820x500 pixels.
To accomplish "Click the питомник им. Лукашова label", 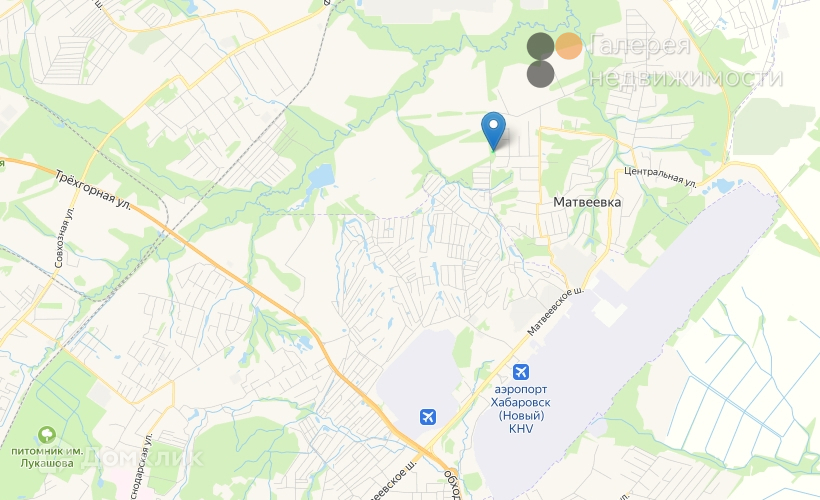I will pos(47,457).
